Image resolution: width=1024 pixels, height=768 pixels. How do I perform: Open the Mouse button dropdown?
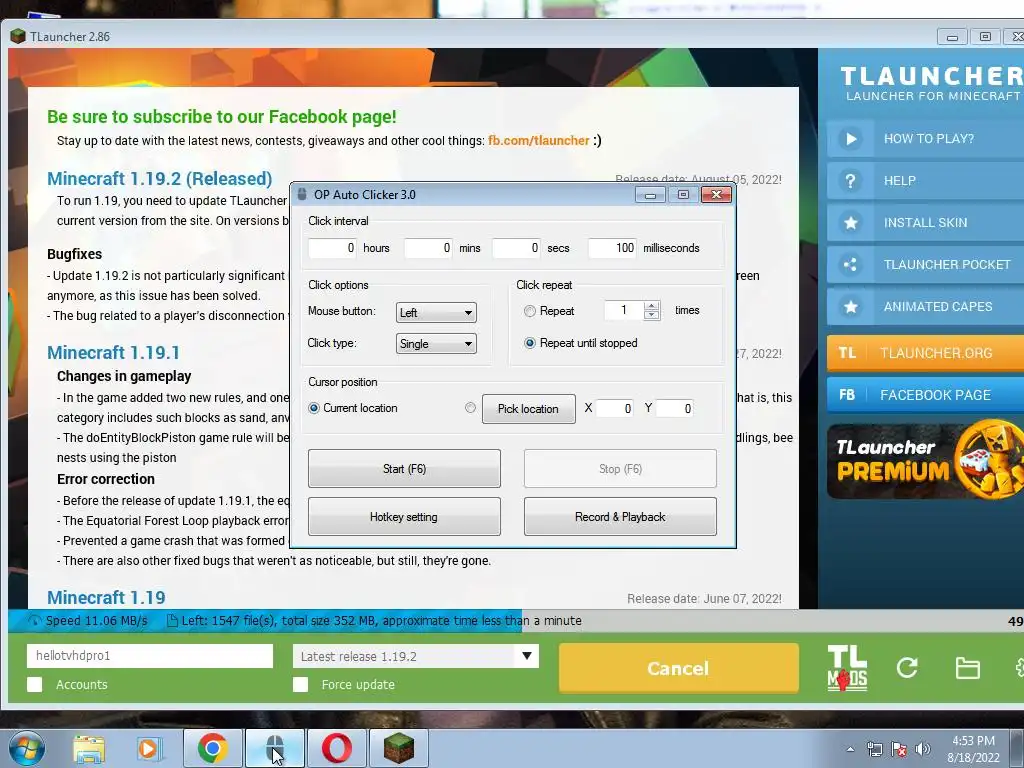(436, 312)
